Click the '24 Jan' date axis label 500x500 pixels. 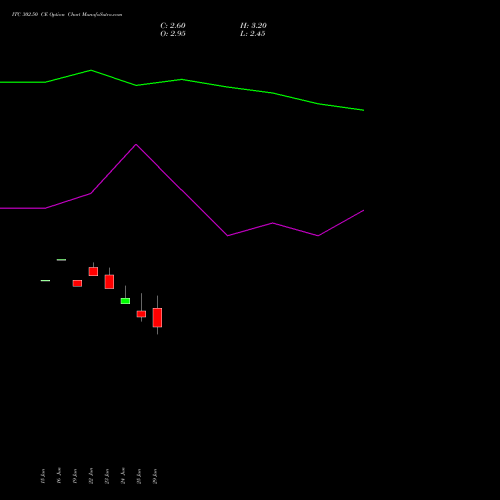[123, 476]
